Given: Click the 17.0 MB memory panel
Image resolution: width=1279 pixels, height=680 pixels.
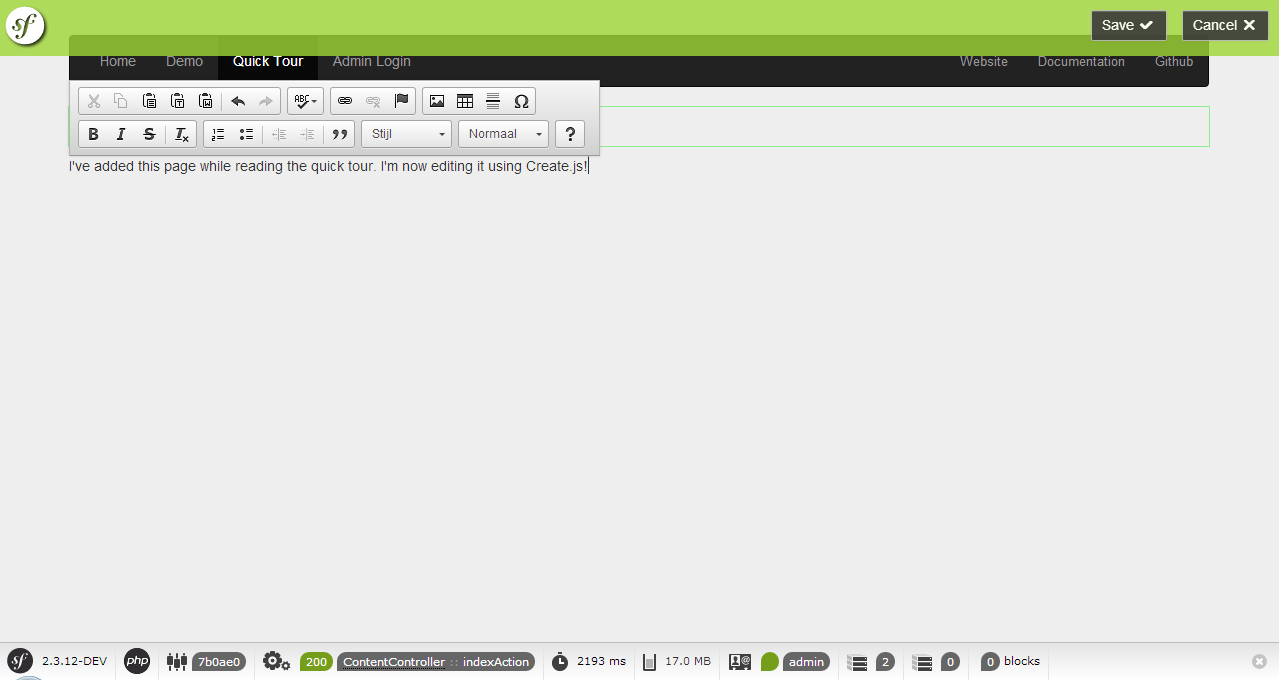Looking at the screenshot, I should click(x=677, y=661).
